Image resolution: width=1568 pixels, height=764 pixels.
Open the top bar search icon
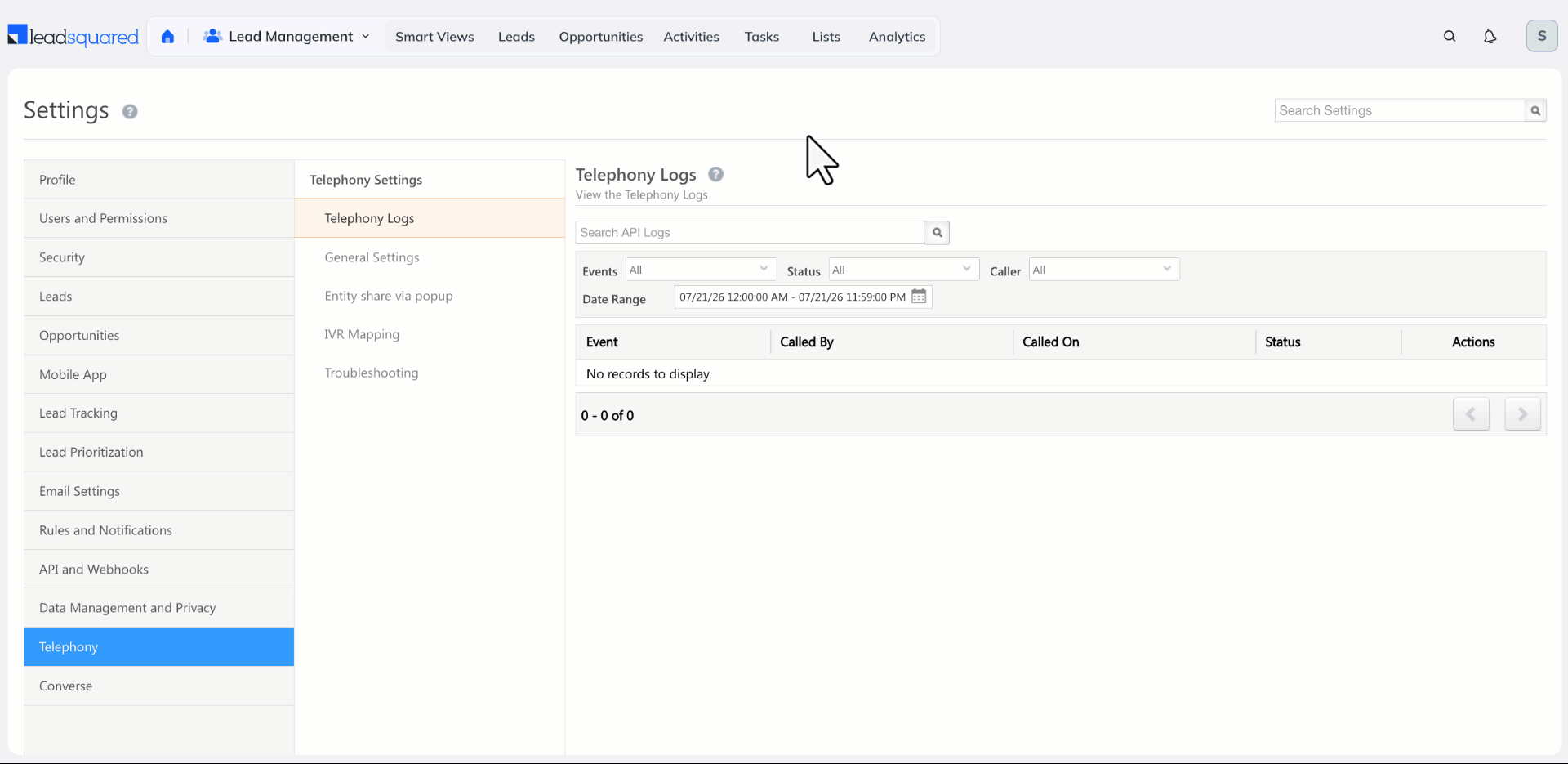click(x=1450, y=36)
